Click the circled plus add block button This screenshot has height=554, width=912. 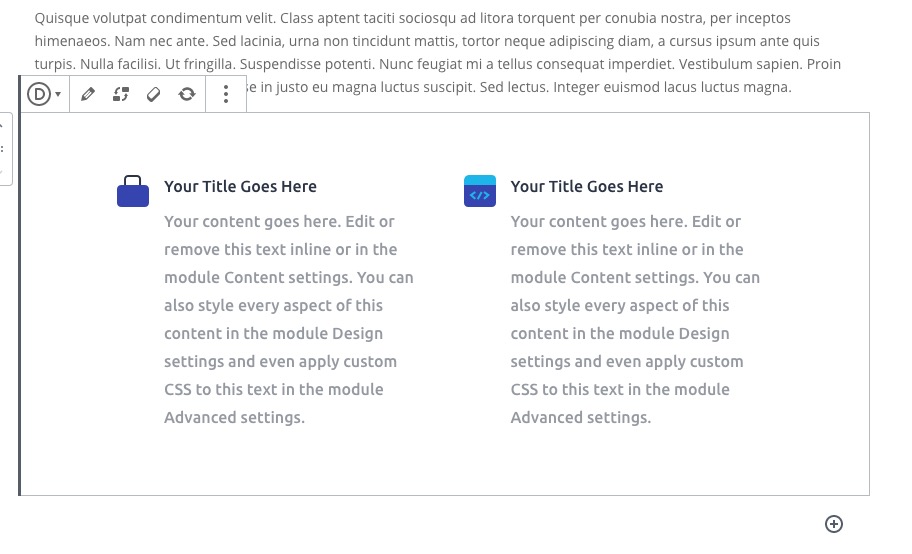(834, 524)
